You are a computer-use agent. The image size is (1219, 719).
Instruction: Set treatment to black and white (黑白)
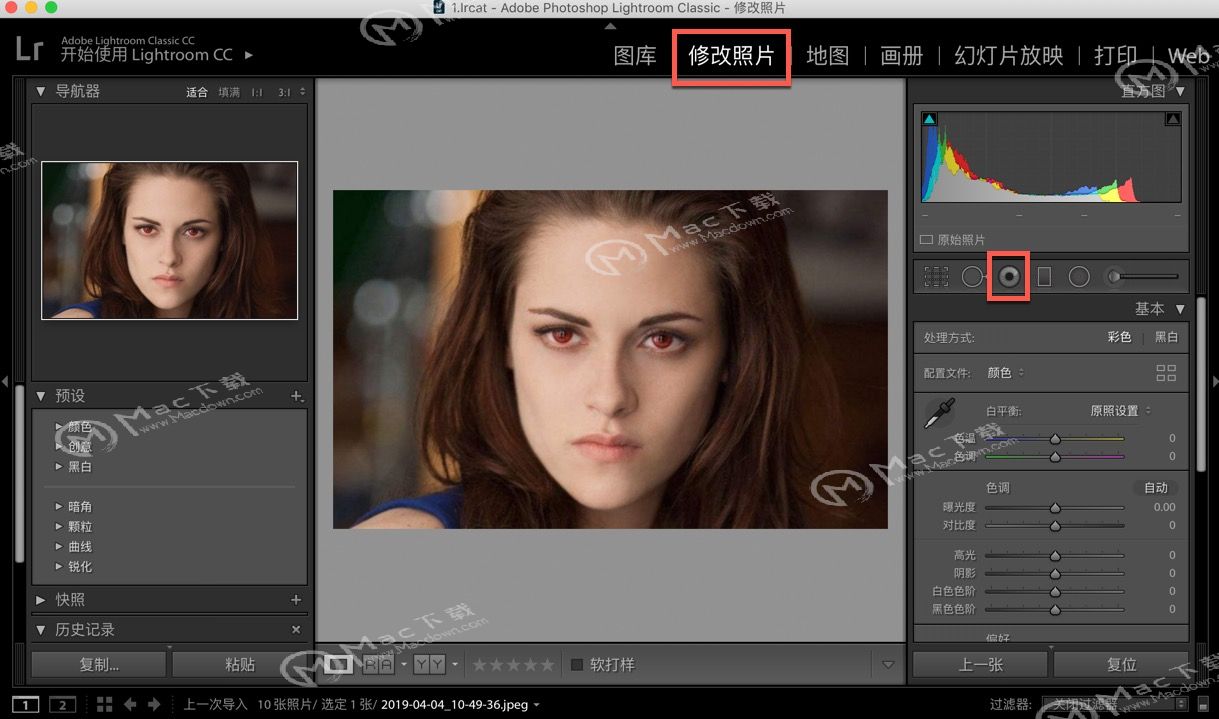click(1167, 337)
